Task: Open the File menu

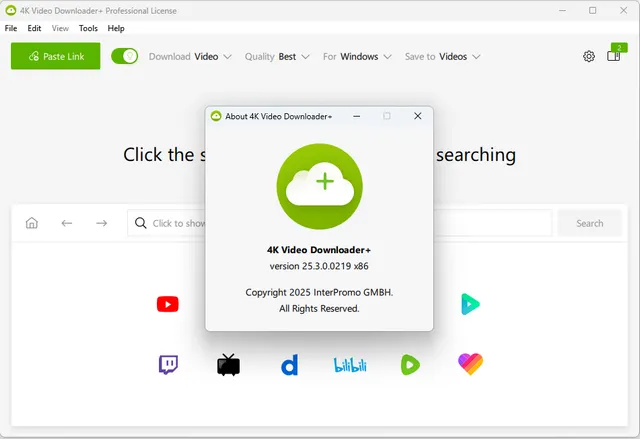Action: 11,28
